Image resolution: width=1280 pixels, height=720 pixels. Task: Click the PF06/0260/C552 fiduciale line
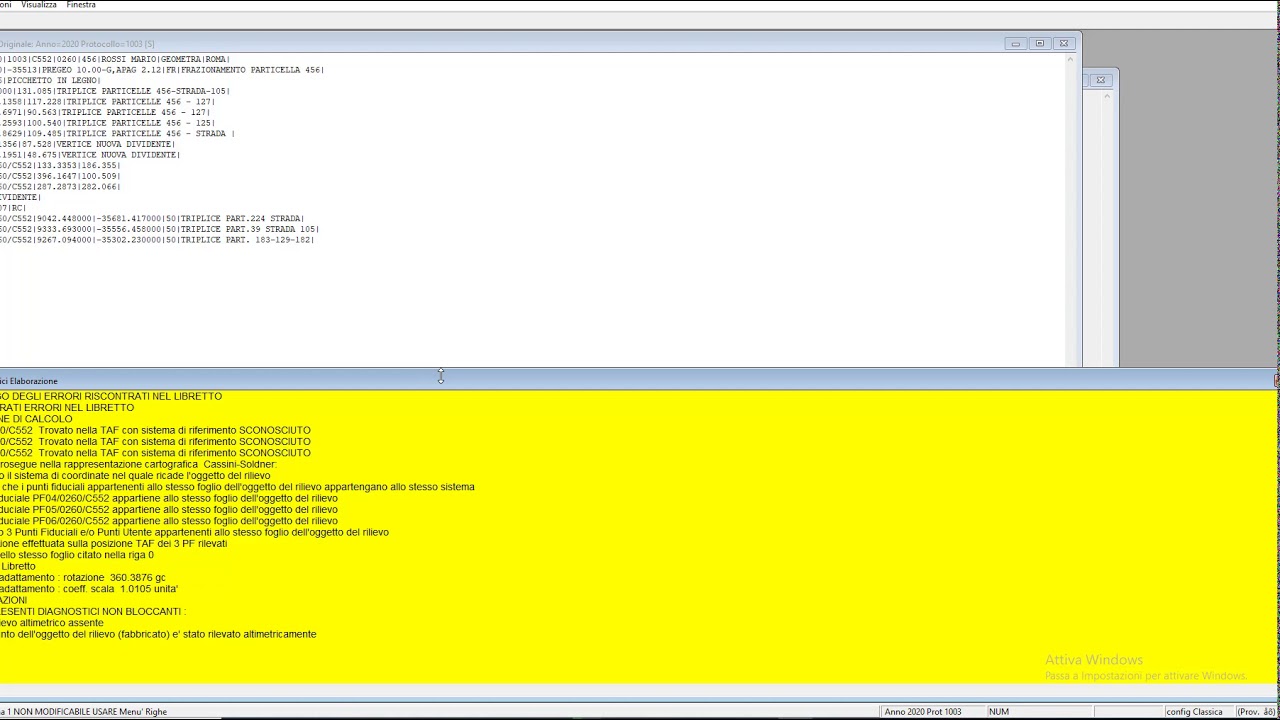[x=169, y=521]
